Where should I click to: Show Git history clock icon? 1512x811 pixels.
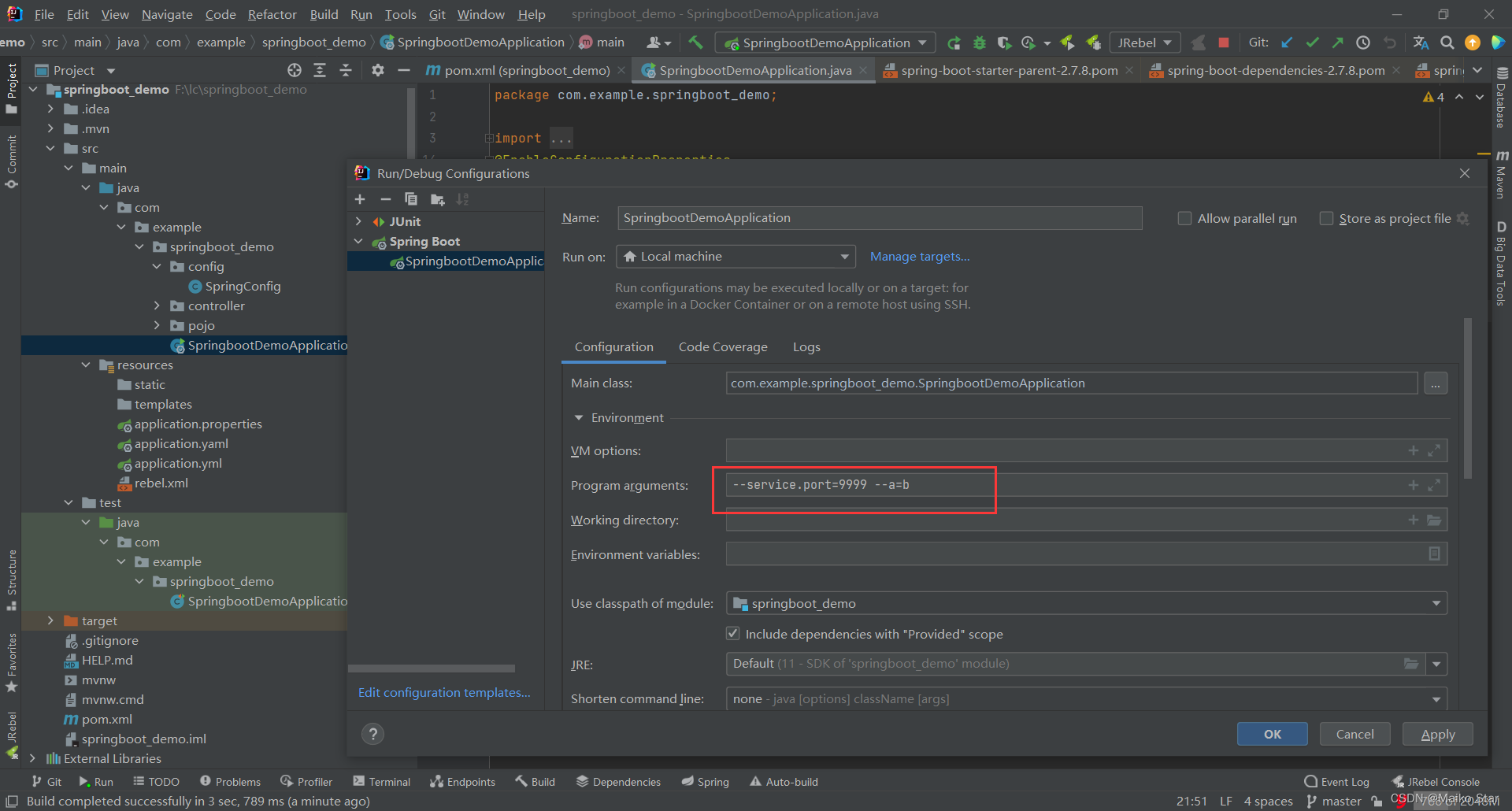pyautogui.click(x=1363, y=43)
